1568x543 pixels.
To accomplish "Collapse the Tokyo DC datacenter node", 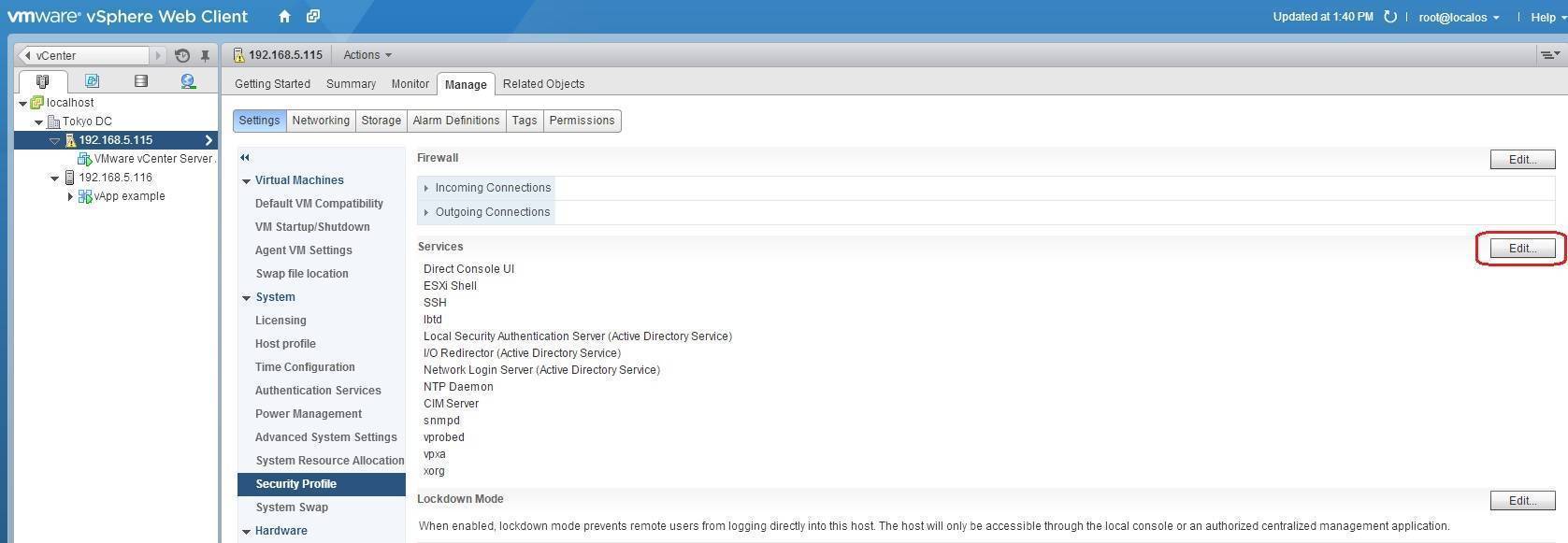I will pos(38,122).
